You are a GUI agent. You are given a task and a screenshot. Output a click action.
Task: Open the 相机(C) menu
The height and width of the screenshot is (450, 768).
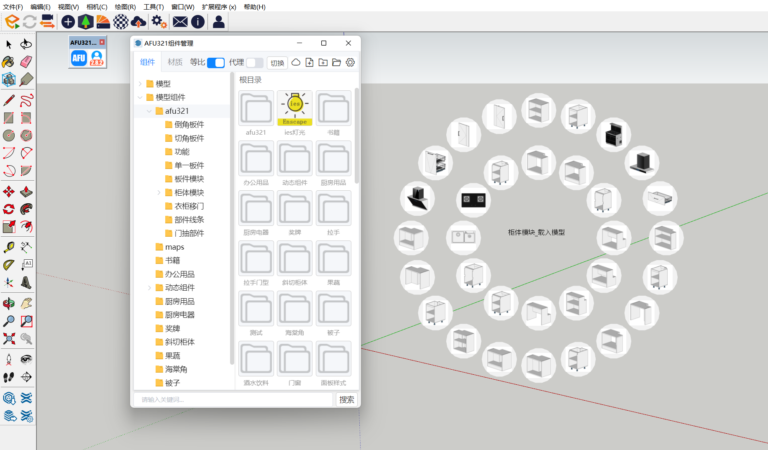(96, 6)
